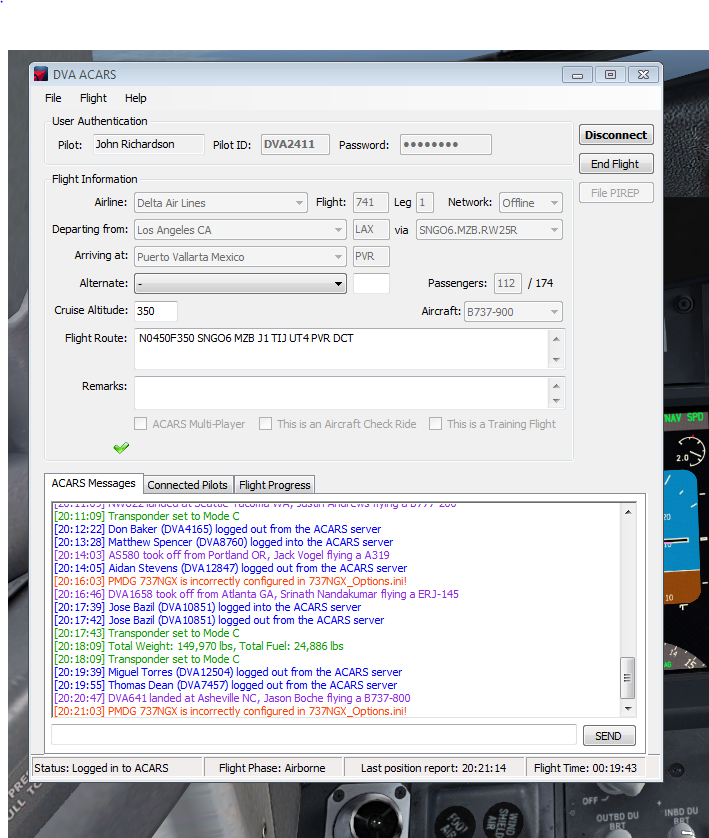
Task: Open the Help menu
Action: 135,98
